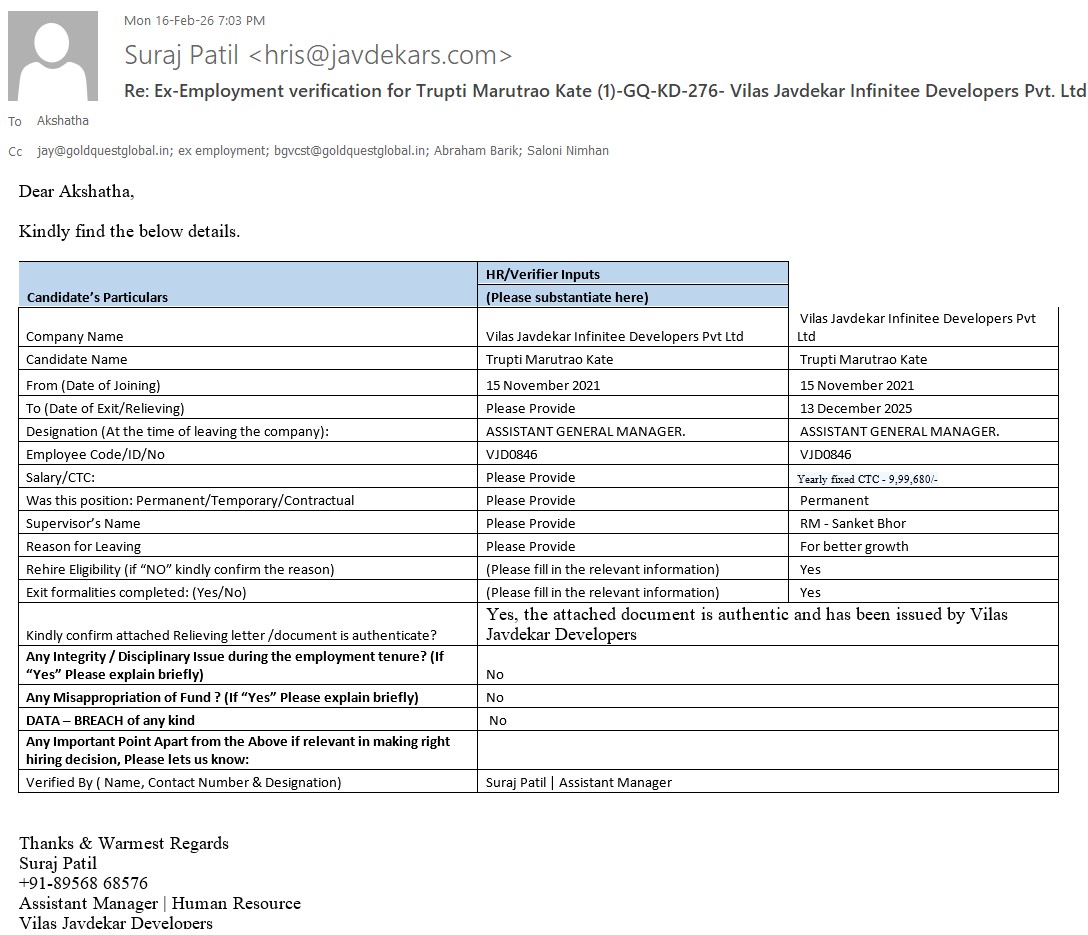This screenshot has width=1088, height=935.
Task: Select the Akshatha recipient in the To field
Action: [x=63, y=121]
